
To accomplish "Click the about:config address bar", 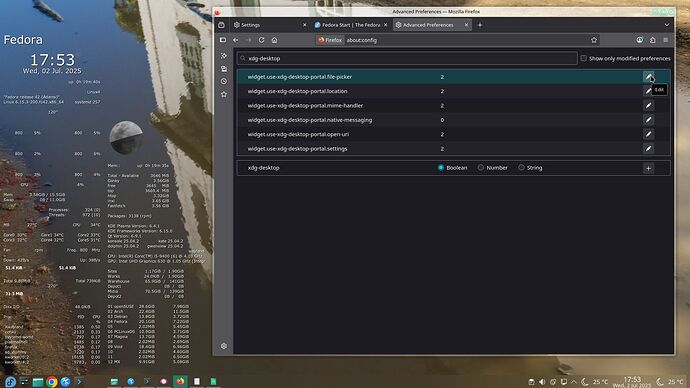I will point(458,40).
